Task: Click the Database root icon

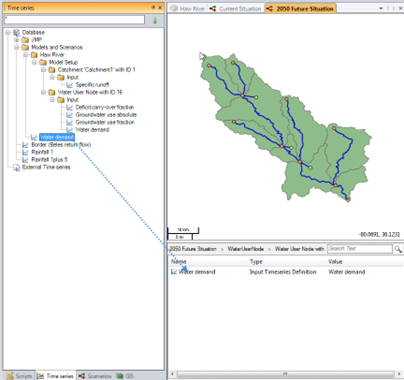Action: tap(16, 32)
